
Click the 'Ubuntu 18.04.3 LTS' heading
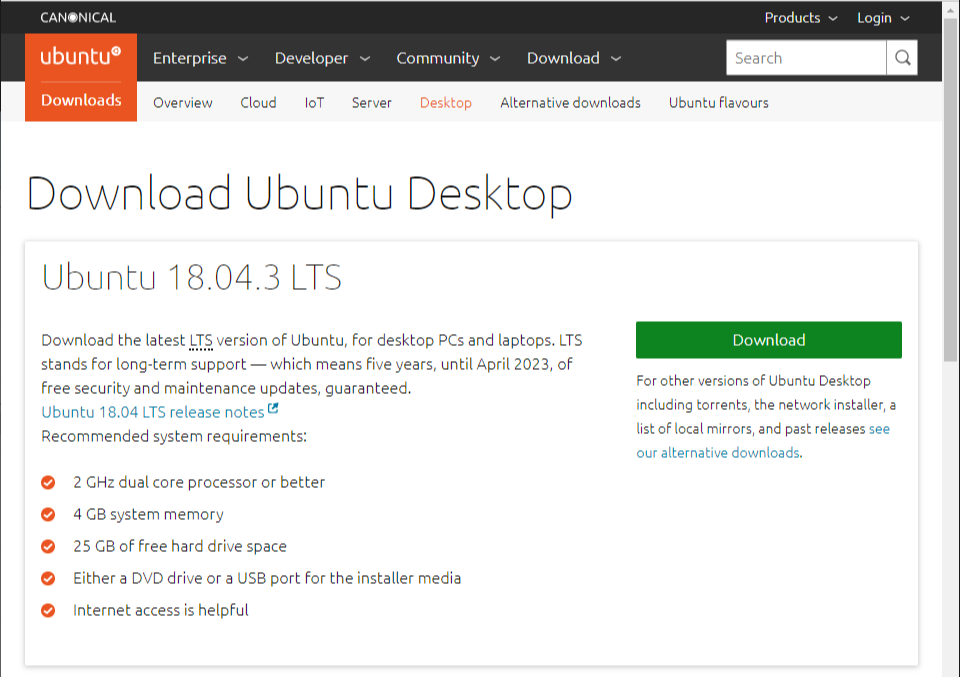point(191,277)
